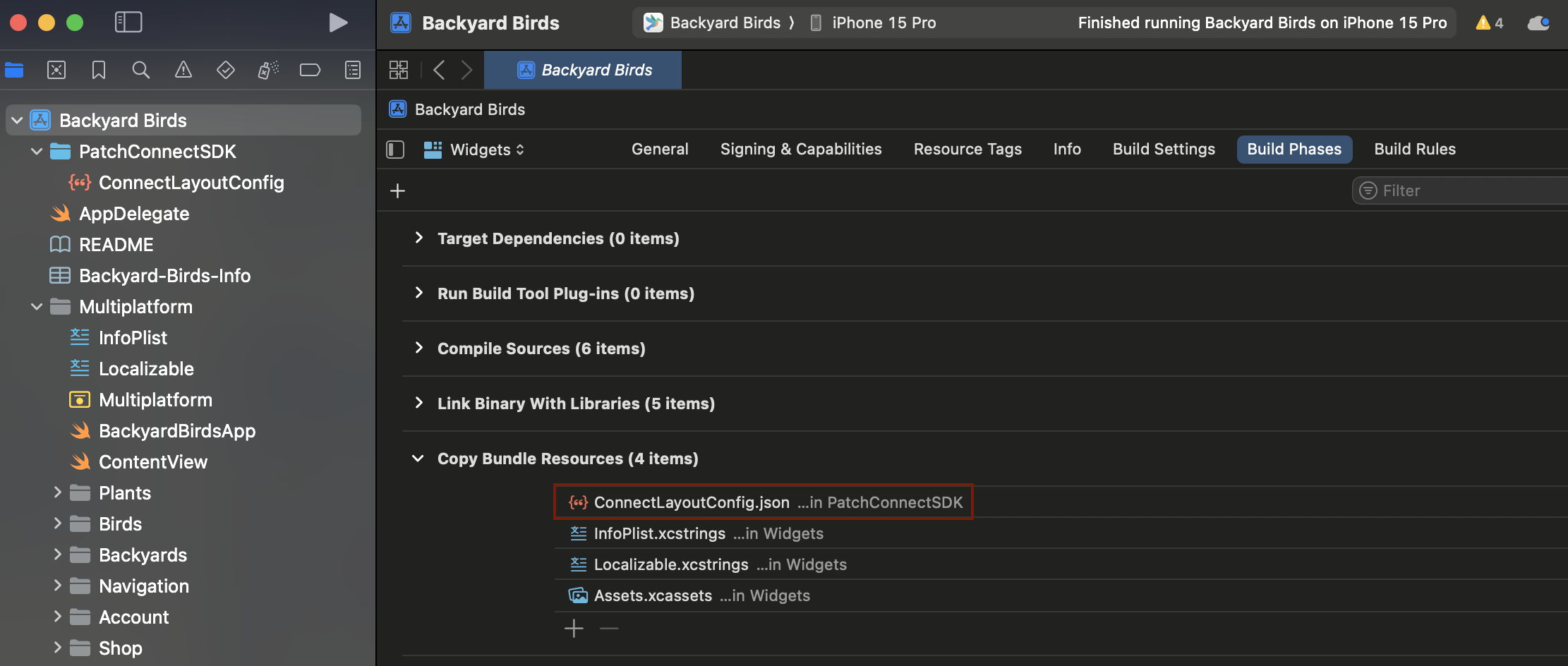Switch to Build Settings tab

(x=1164, y=150)
